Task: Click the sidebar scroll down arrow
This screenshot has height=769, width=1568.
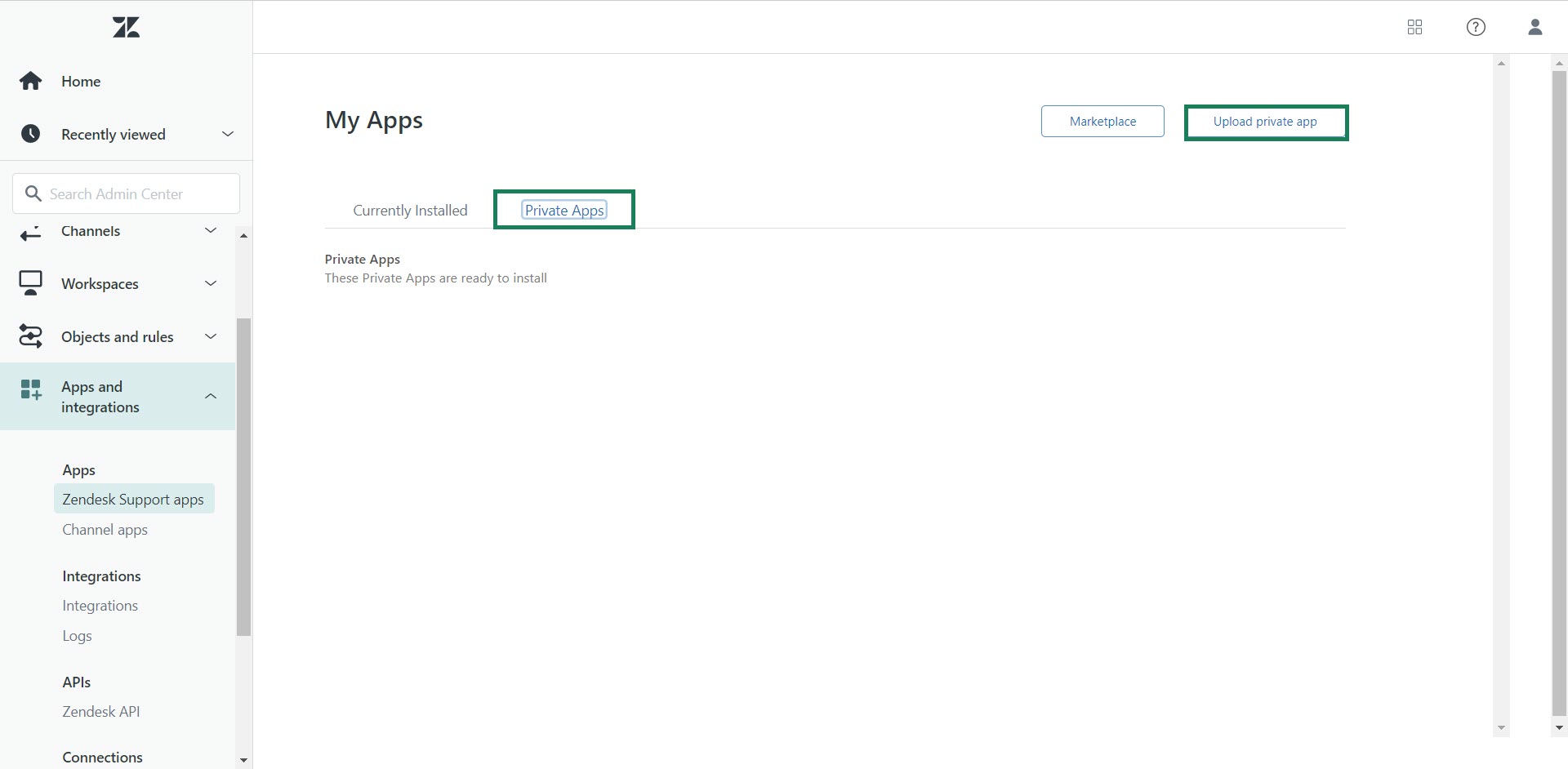Action: pyautogui.click(x=243, y=760)
